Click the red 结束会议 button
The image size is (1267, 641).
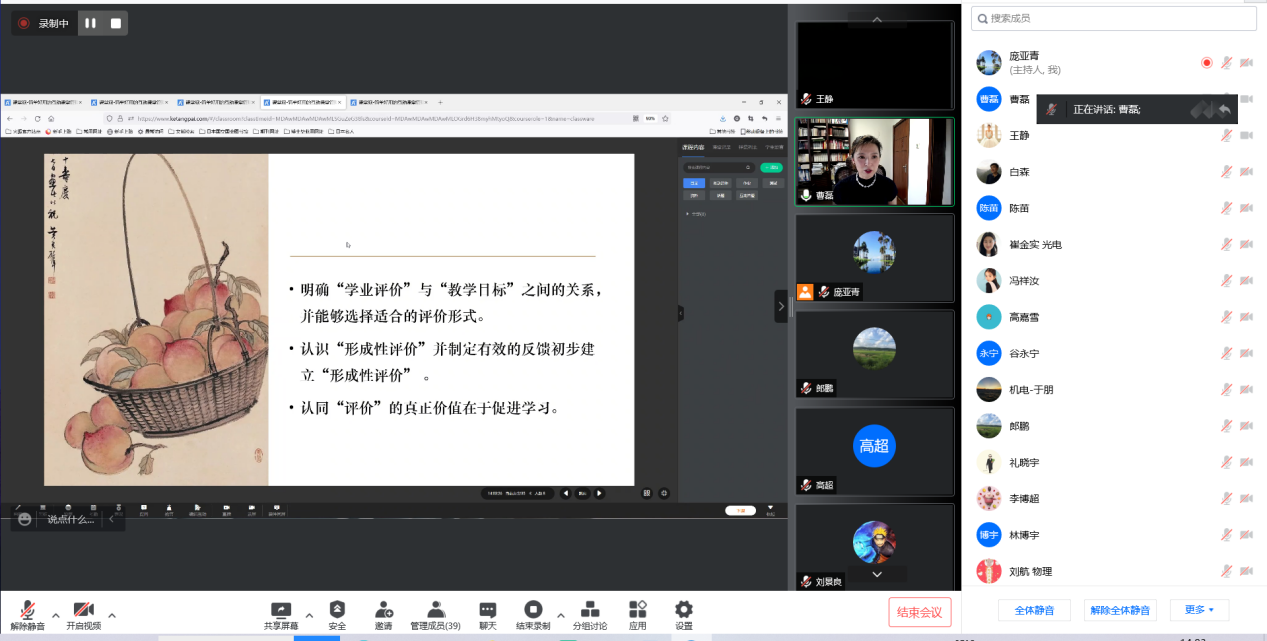(919, 612)
